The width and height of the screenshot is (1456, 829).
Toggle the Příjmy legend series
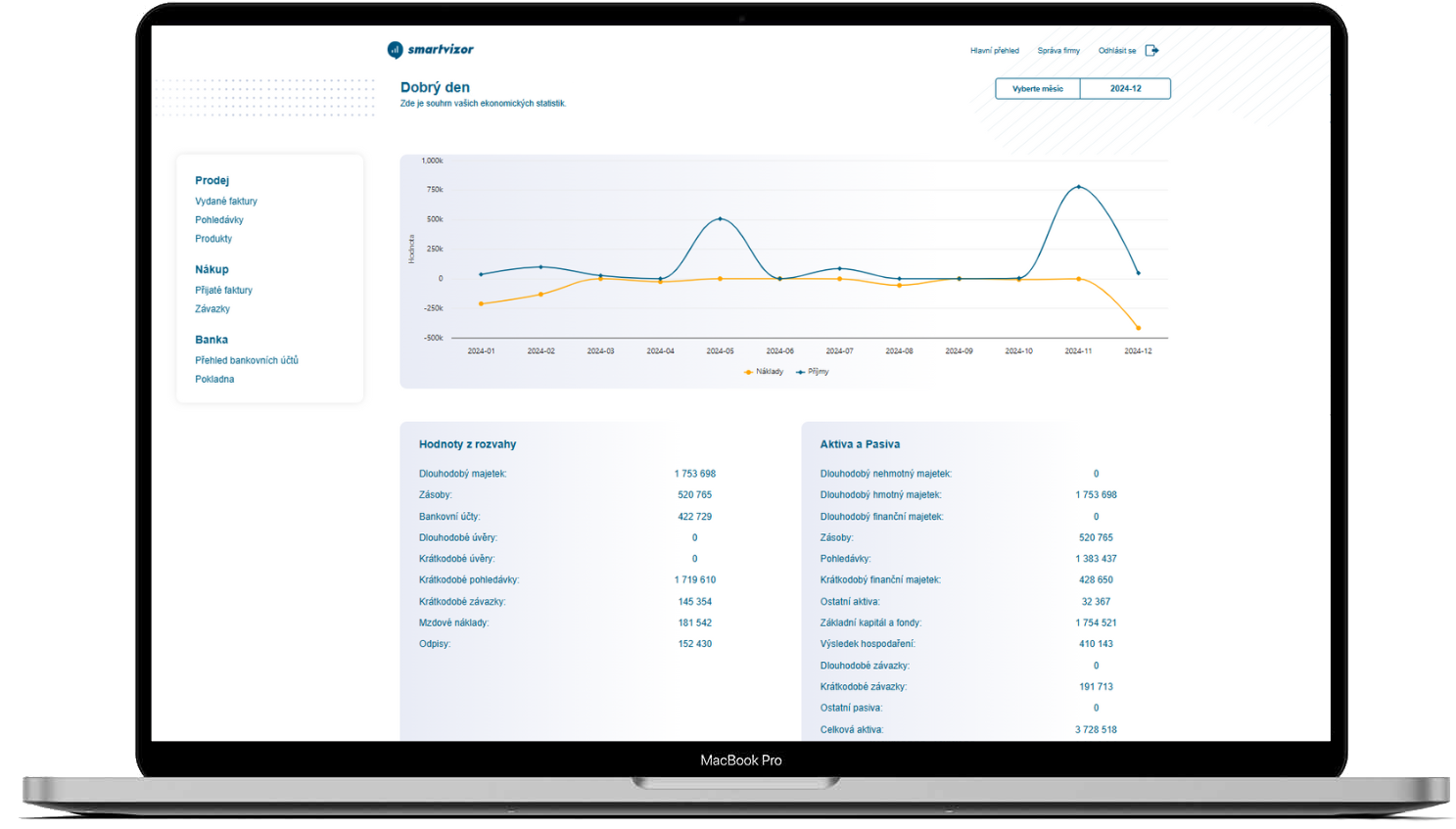(813, 372)
